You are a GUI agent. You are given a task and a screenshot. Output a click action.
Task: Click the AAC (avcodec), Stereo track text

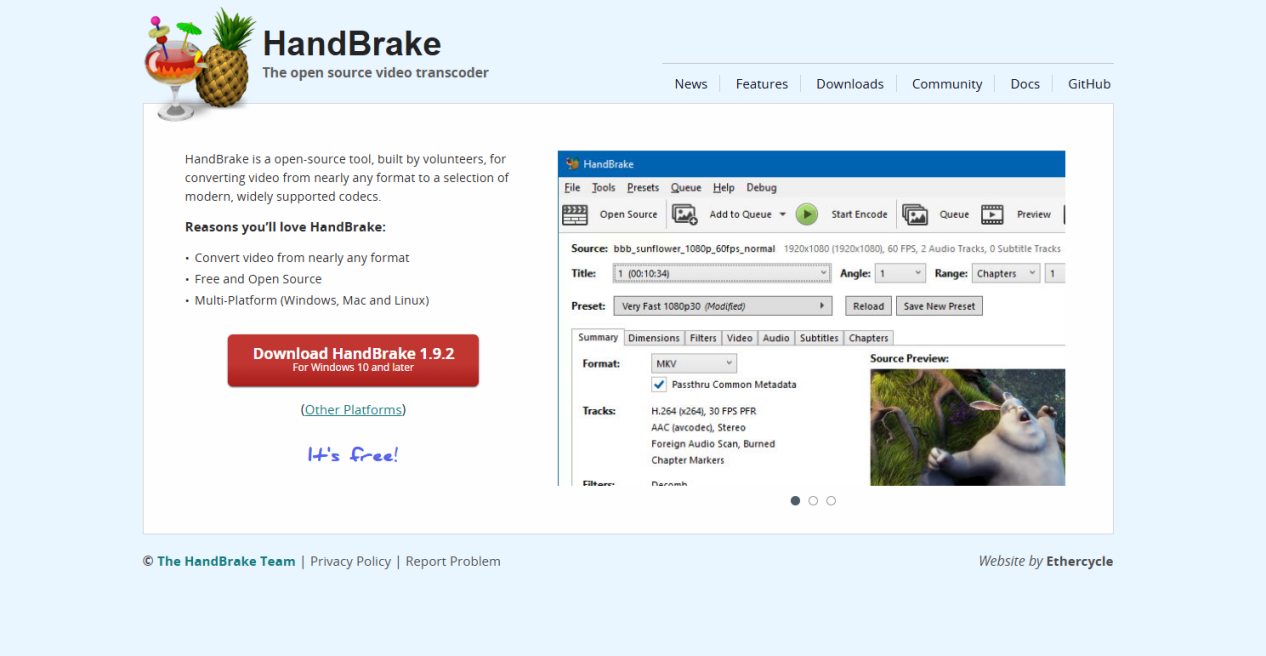tap(698, 427)
